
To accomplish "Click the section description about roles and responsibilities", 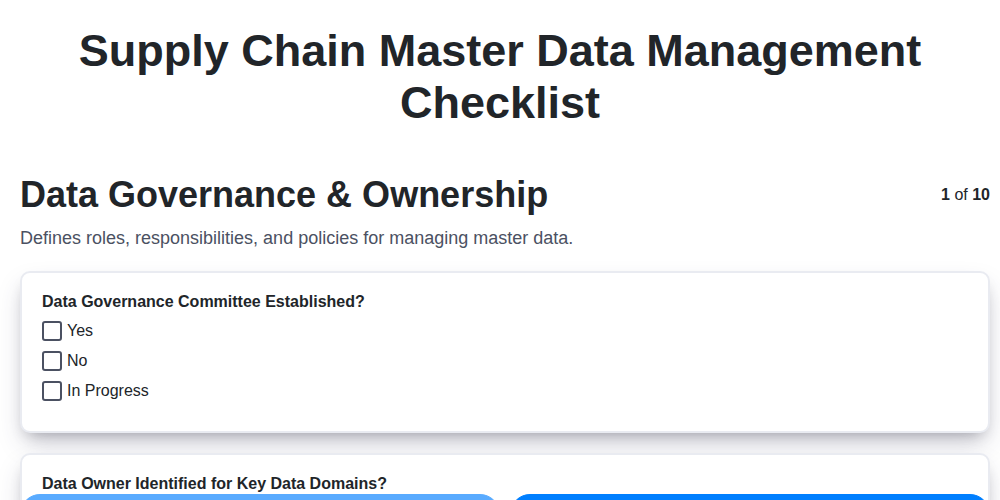I will click(296, 239).
